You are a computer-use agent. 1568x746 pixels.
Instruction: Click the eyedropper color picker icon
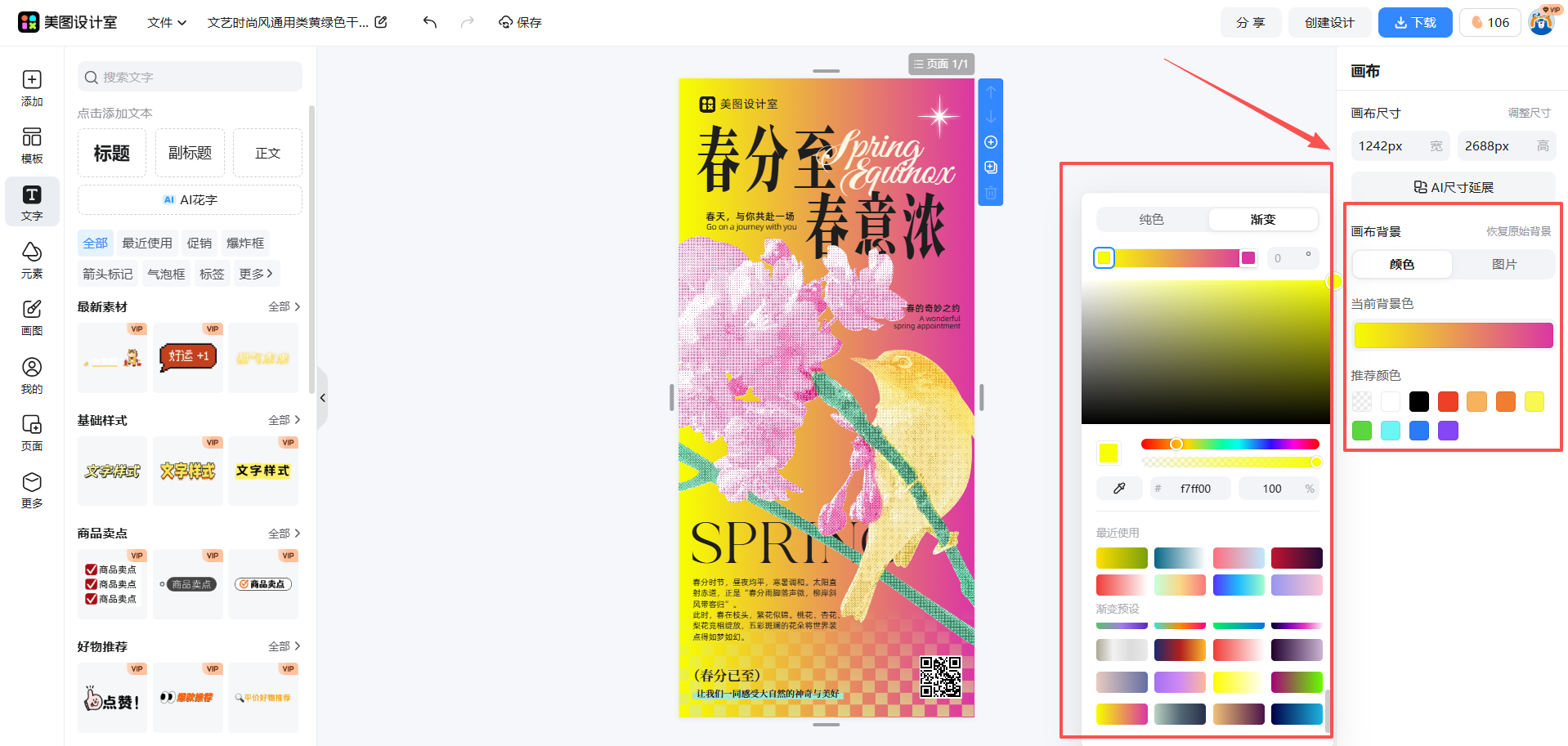(x=1119, y=489)
